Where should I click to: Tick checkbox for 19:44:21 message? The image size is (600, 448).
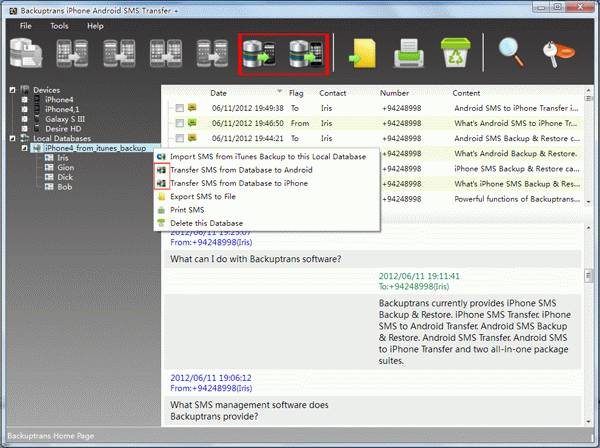pos(179,138)
